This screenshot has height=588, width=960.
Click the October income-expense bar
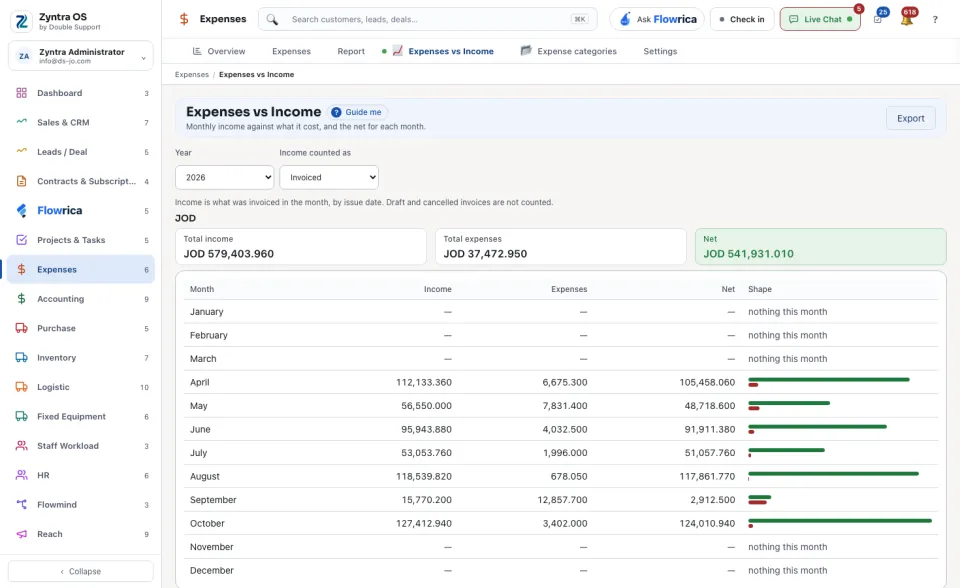click(840, 523)
